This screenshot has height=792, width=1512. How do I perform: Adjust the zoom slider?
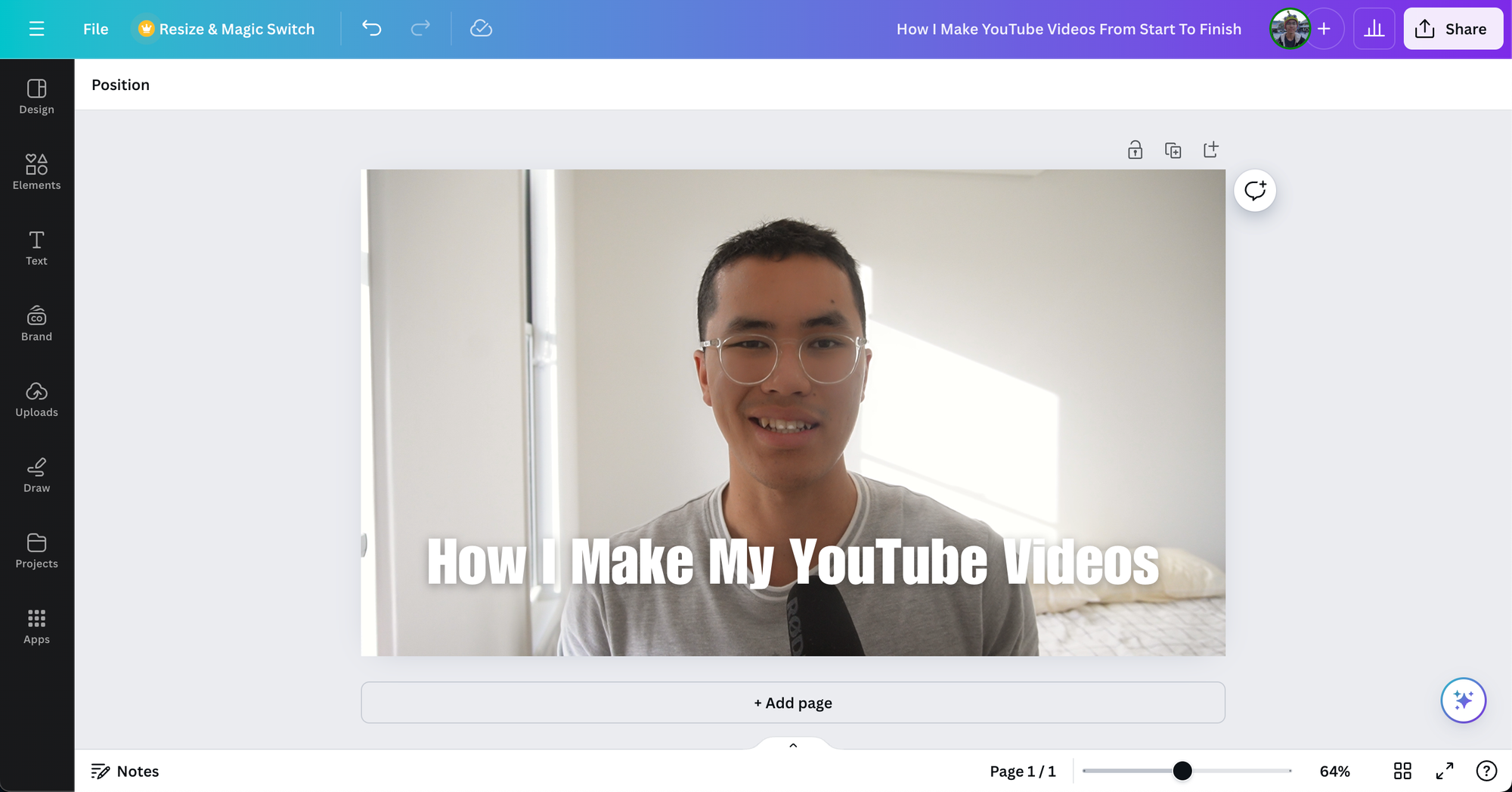1182,771
